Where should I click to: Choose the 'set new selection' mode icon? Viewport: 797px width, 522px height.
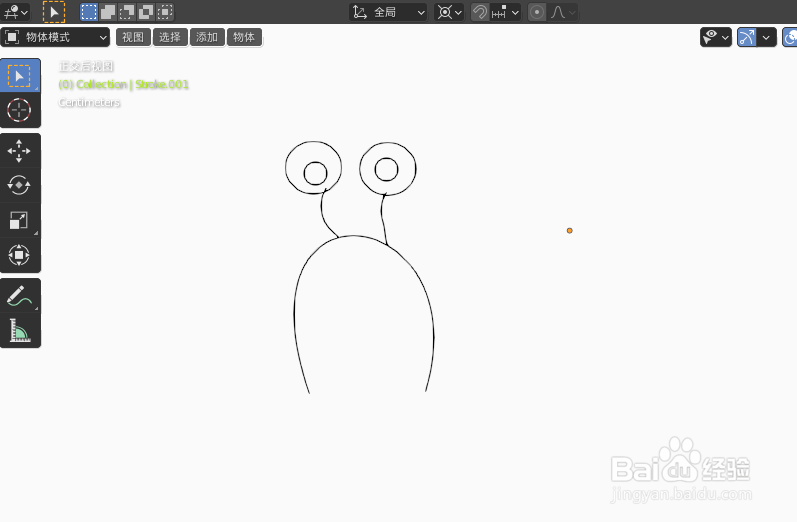pyautogui.click(x=89, y=12)
